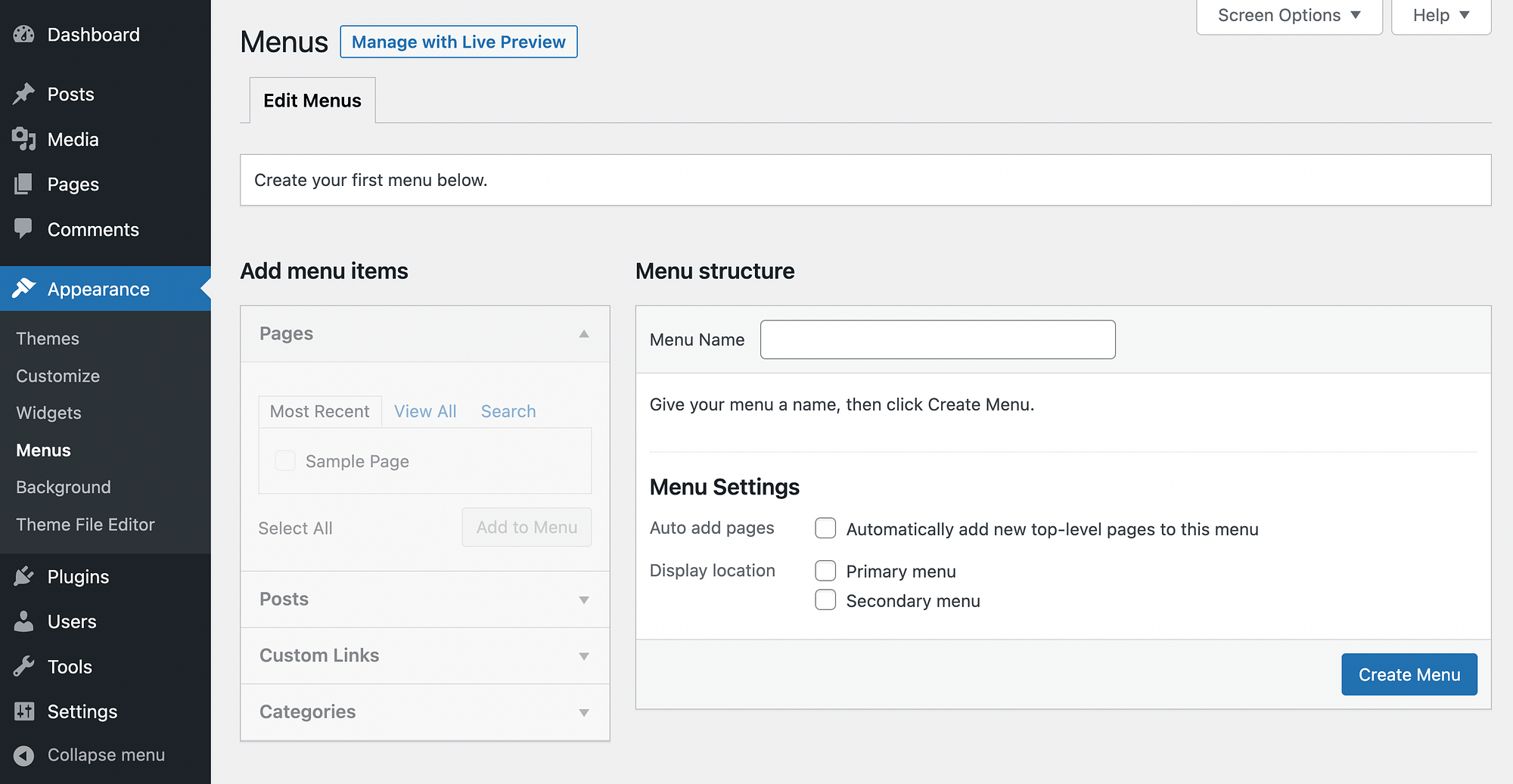Click the Collapse menu text
Image resolution: width=1513 pixels, height=784 pixels.
pyautogui.click(x=106, y=755)
